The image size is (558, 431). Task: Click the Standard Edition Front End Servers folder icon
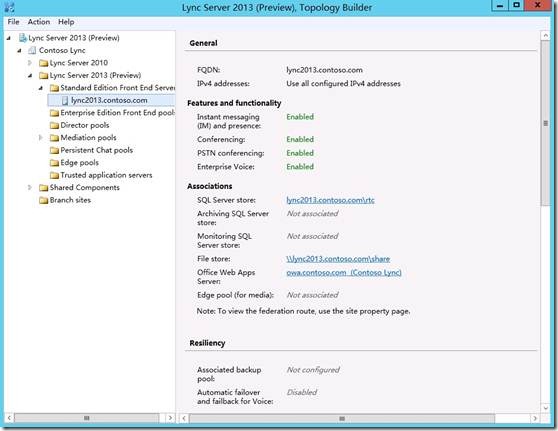tap(54, 88)
